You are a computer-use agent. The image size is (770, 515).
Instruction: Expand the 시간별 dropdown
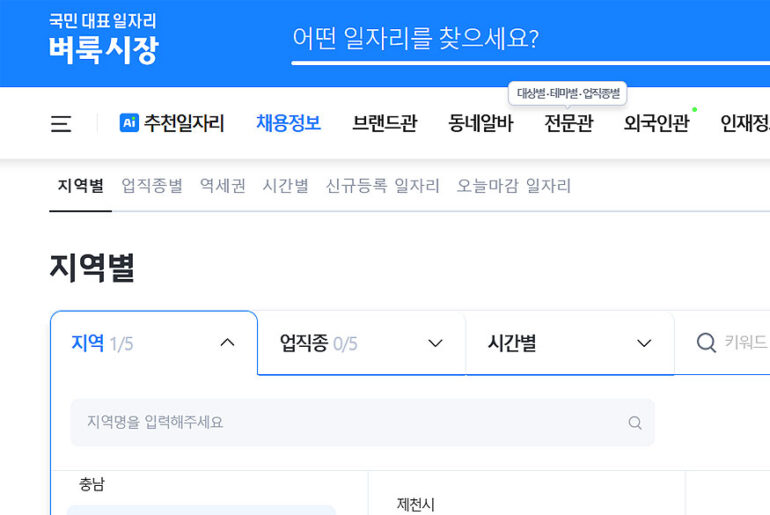[x=644, y=343]
